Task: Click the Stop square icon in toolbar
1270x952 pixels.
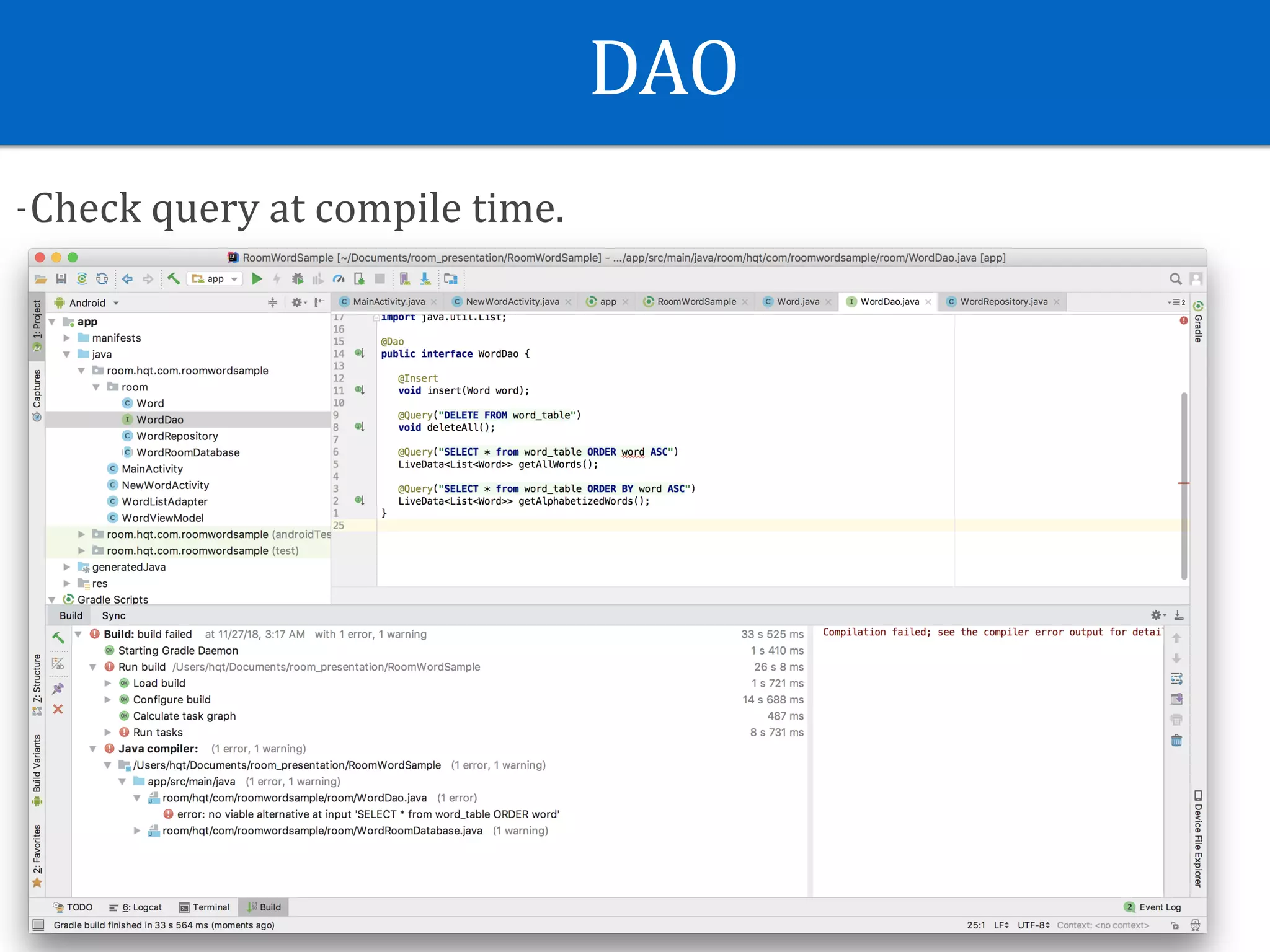Action: click(380, 279)
